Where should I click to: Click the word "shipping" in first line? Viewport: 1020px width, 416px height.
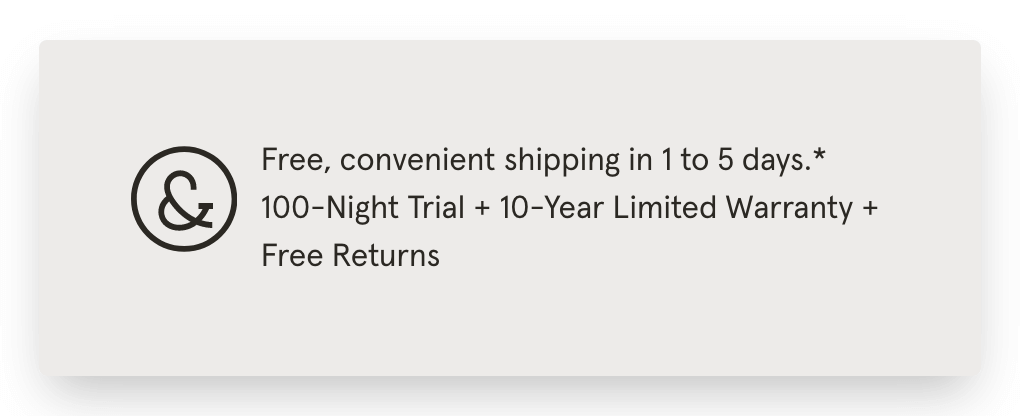point(562,161)
